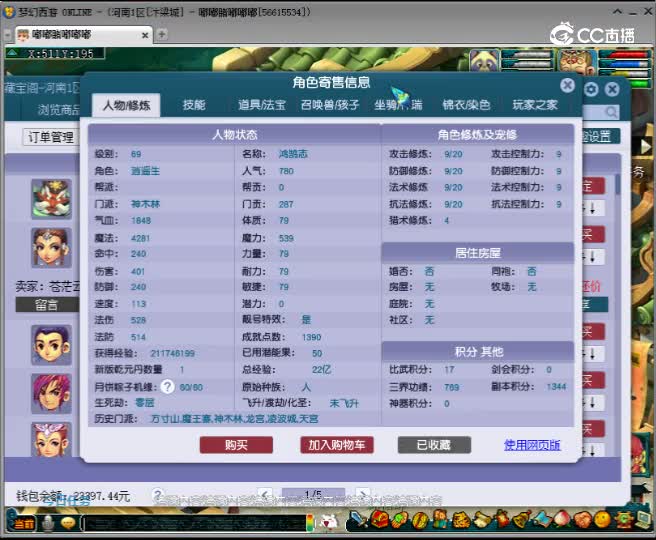
Task: Select the female avatar with forehead jewel
Action: 51,248
